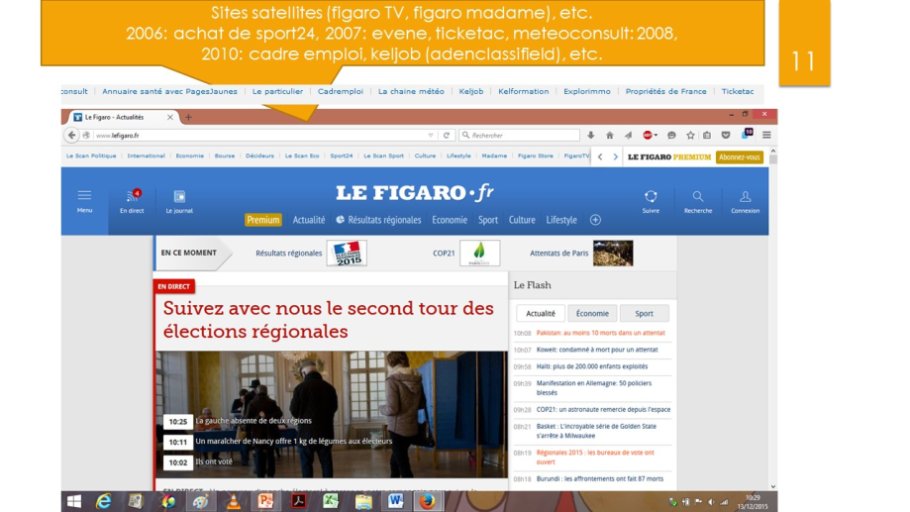This screenshot has width=910, height=512.
Task: Open the Basket Golden State flash item
Action: pyautogui.click(x=597, y=431)
